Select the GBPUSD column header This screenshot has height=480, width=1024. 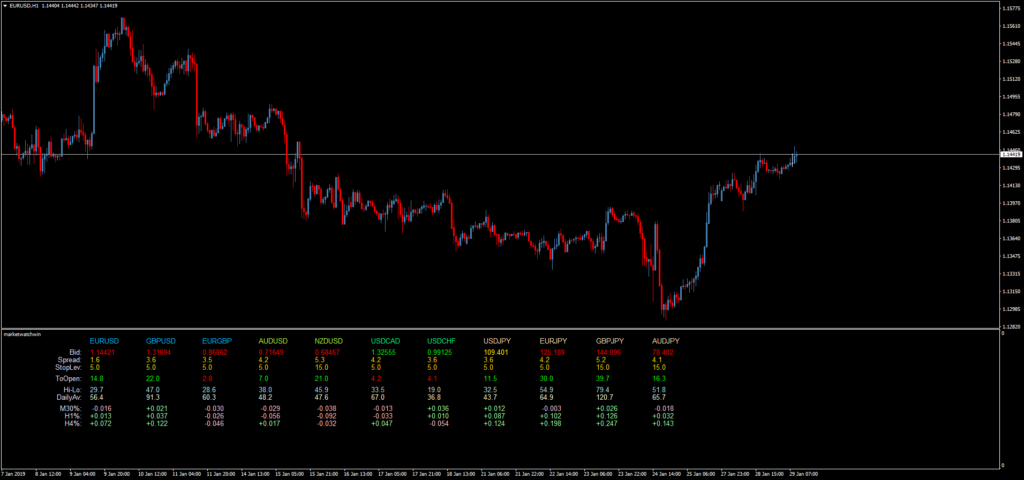click(160, 341)
